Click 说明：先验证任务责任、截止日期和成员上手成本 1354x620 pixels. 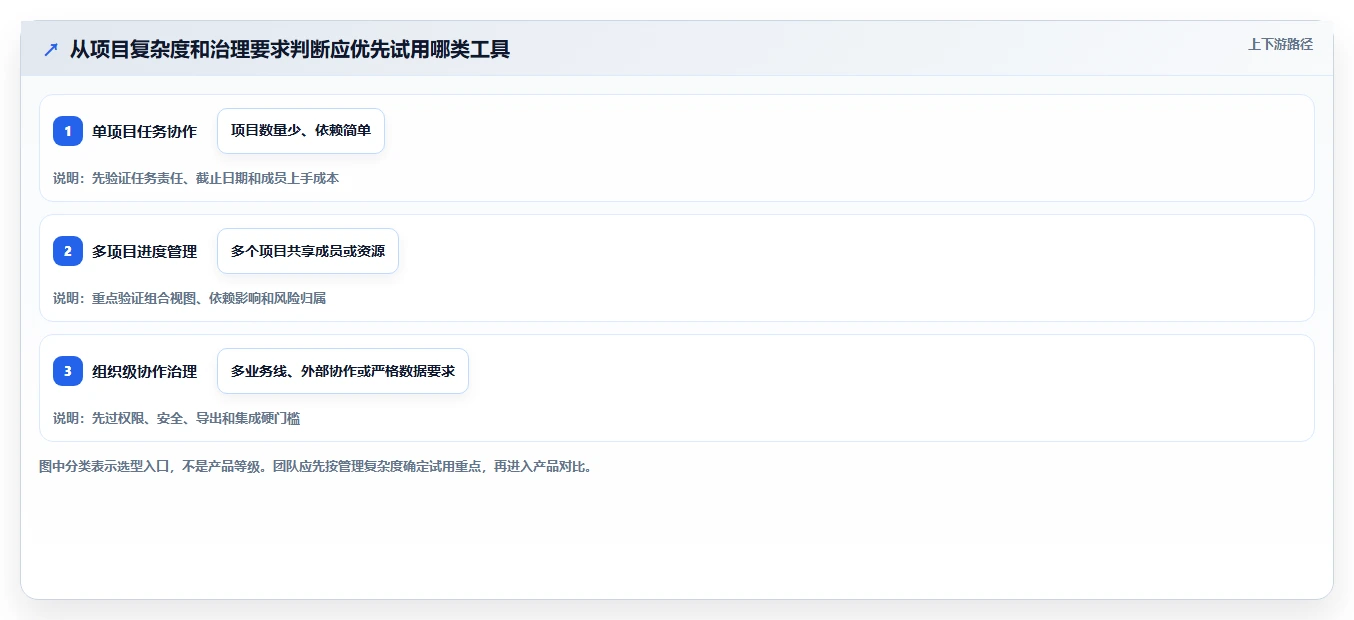tap(196, 178)
